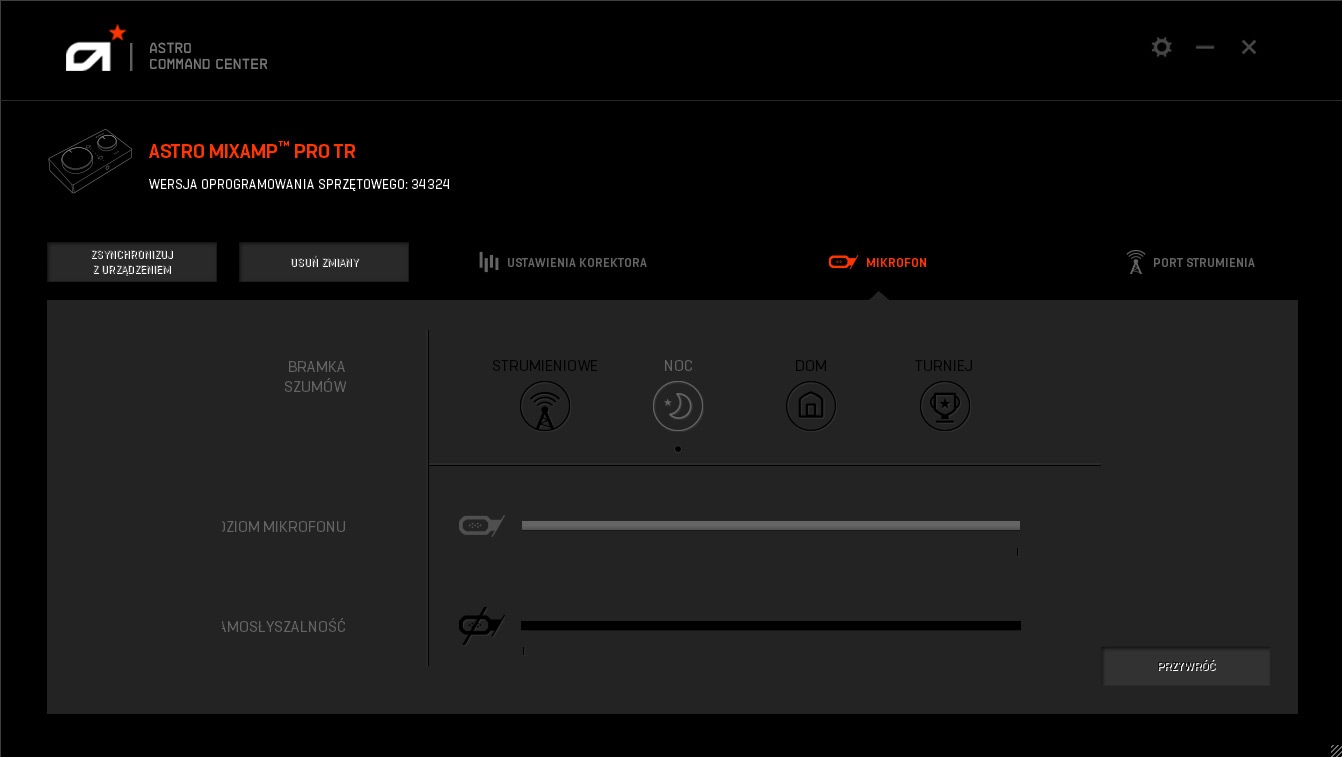1342x757 pixels.
Task: Click the Astro MixAmp device illustration
Action: point(90,161)
